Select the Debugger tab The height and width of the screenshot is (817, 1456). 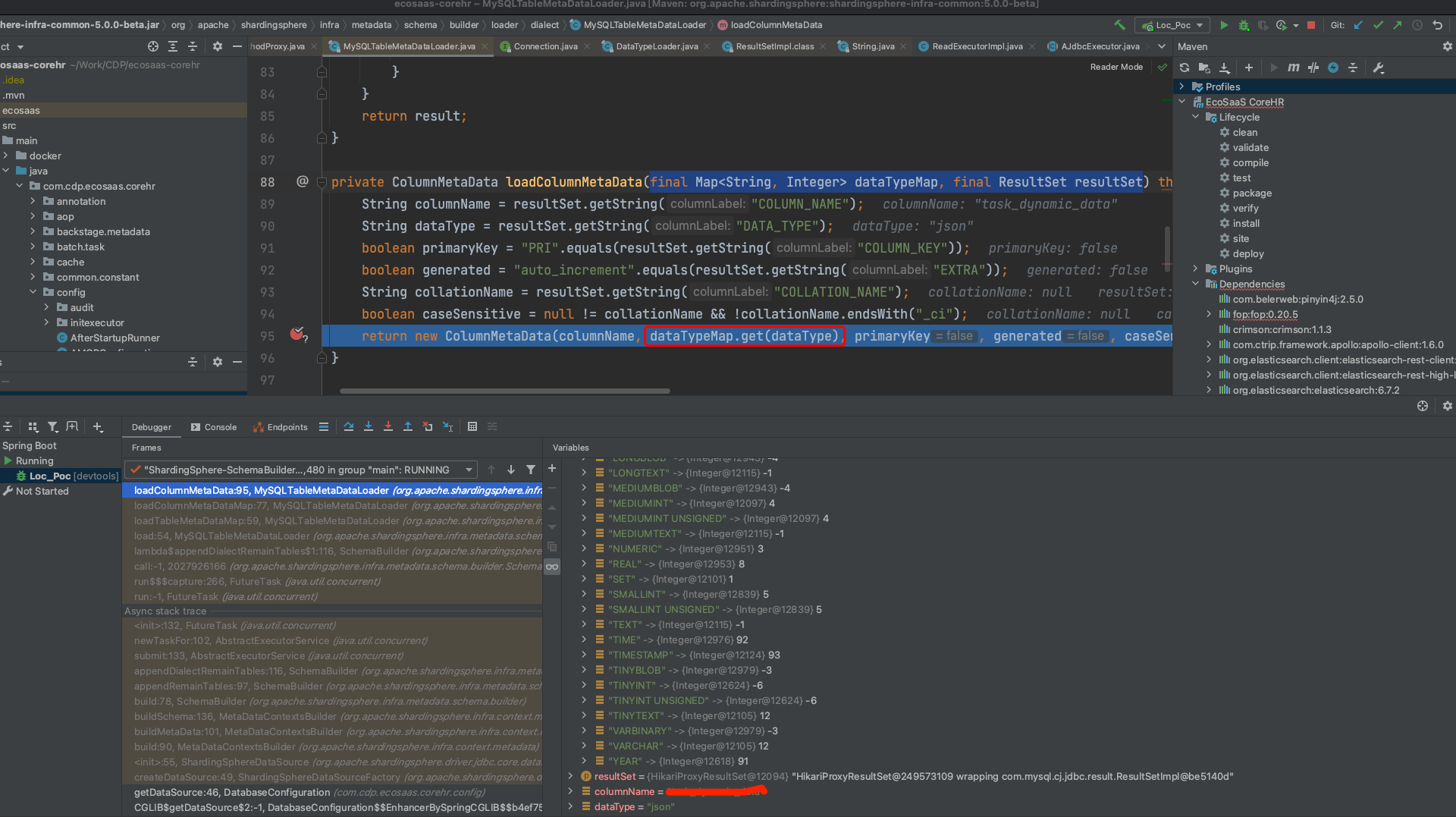pos(151,427)
